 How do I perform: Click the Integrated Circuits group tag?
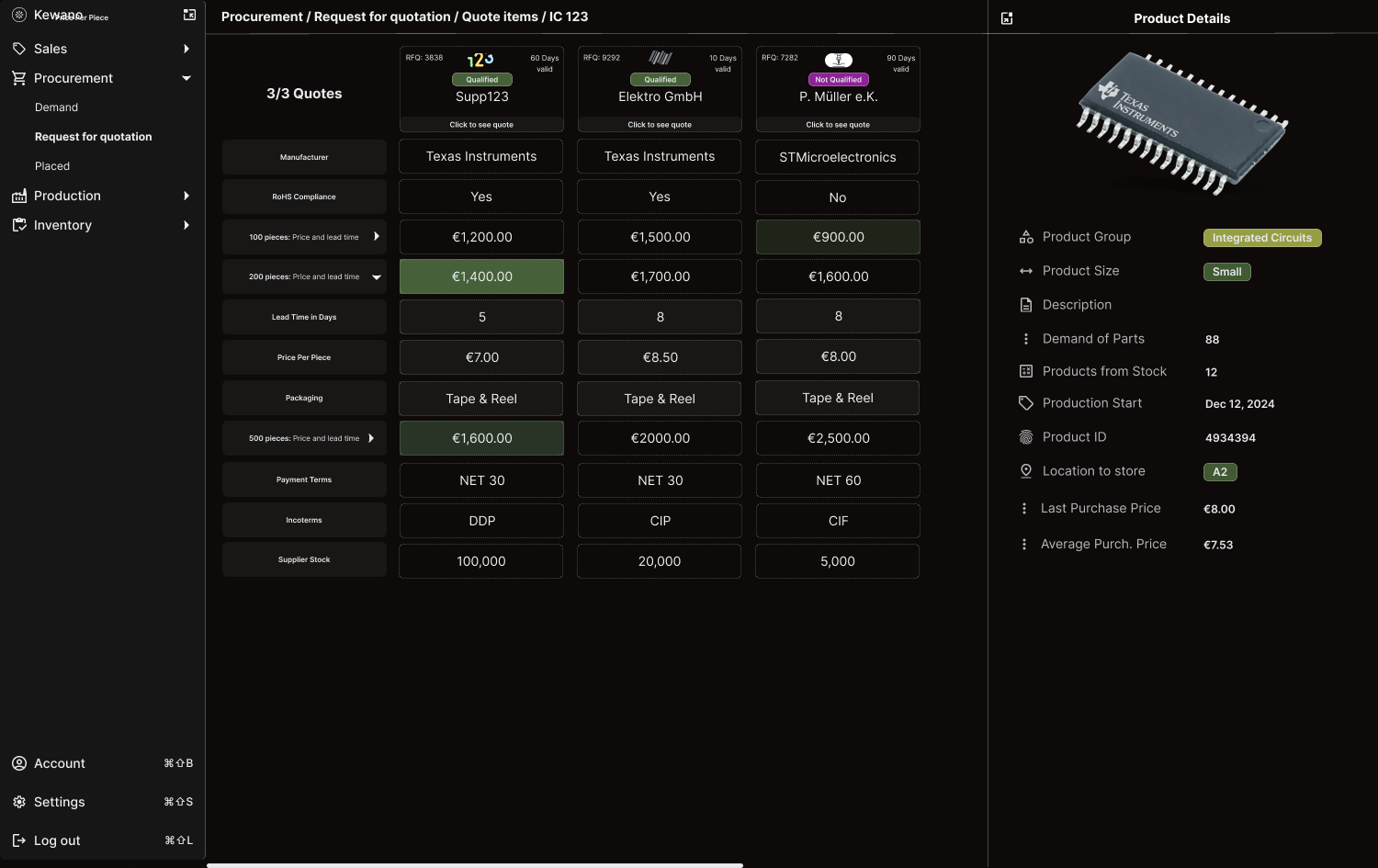[1262, 238]
